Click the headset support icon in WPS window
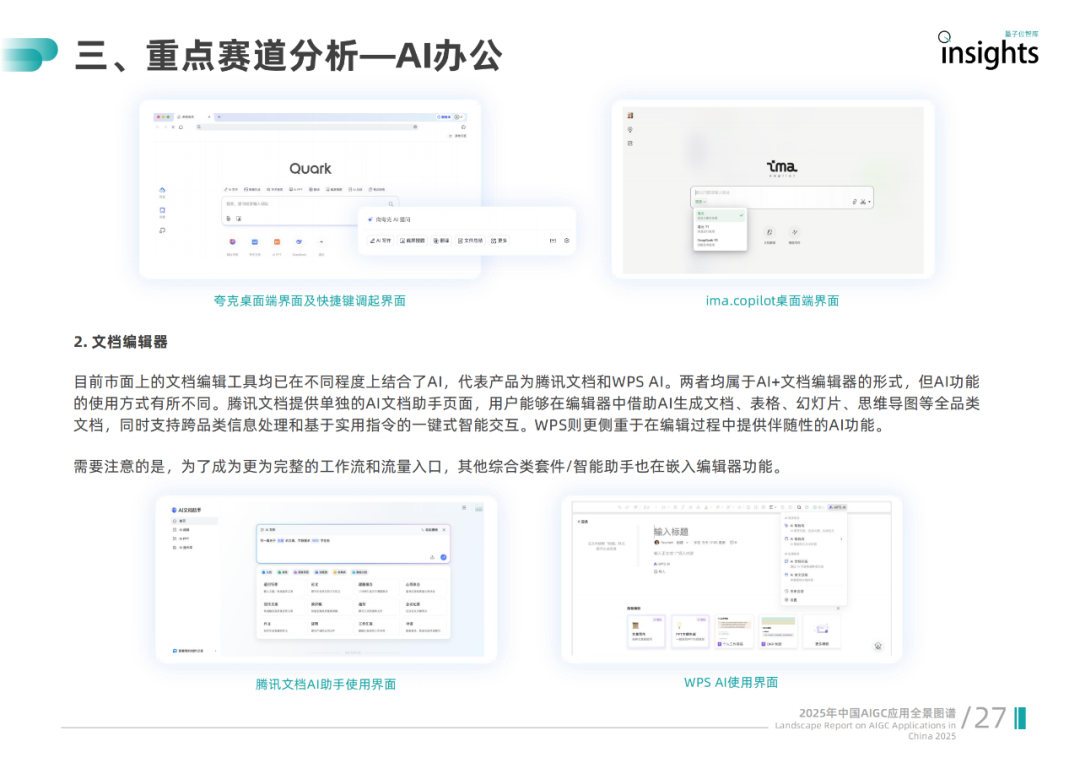The width and height of the screenshot is (1080, 763). coord(878,646)
